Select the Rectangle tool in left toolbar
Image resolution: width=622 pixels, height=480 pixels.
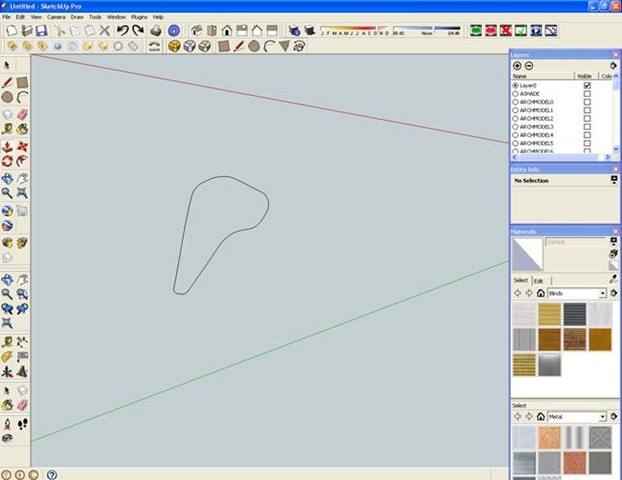pyautogui.click(x=22, y=82)
